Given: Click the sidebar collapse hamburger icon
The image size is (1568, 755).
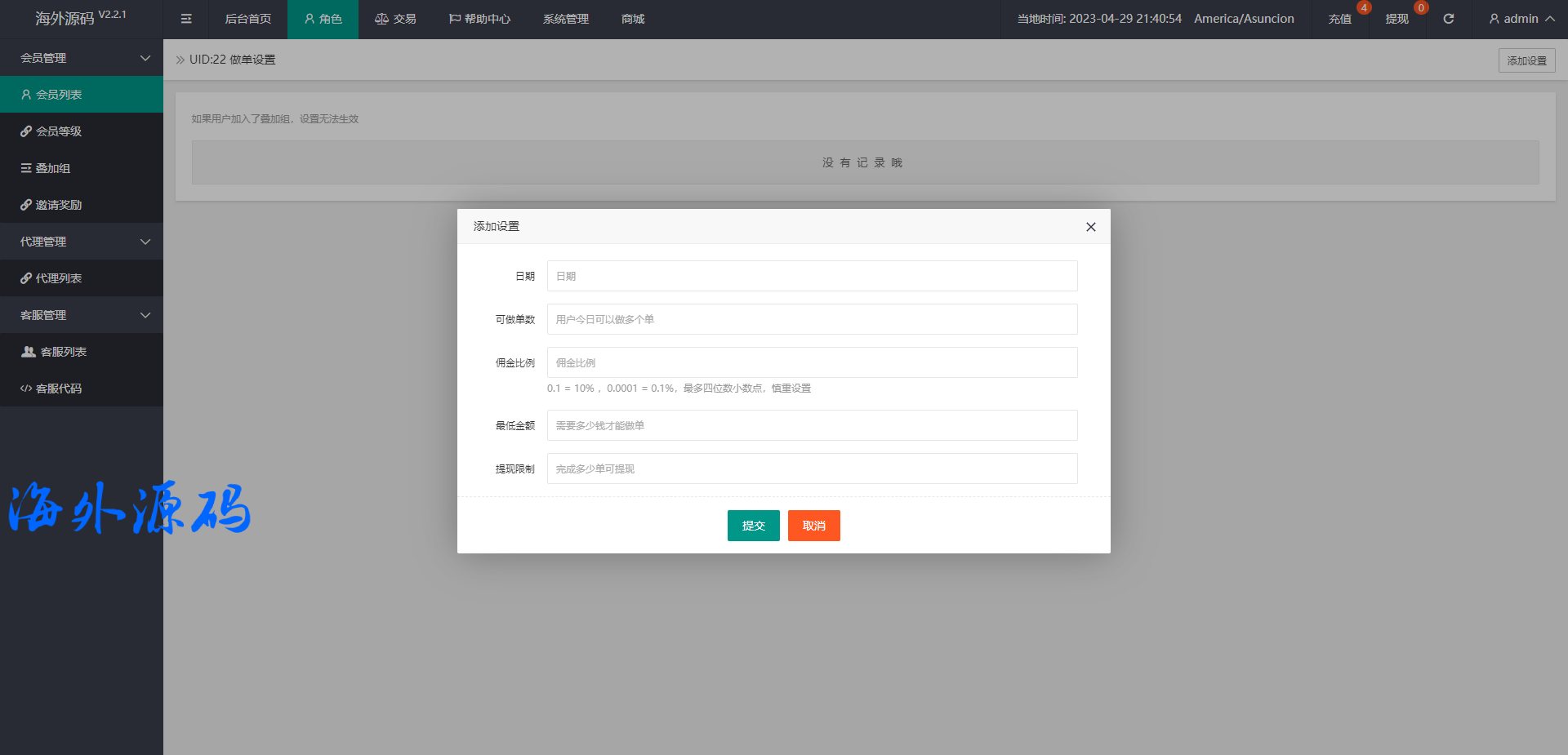Looking at the screenshot, I should [x=186, y=19].
